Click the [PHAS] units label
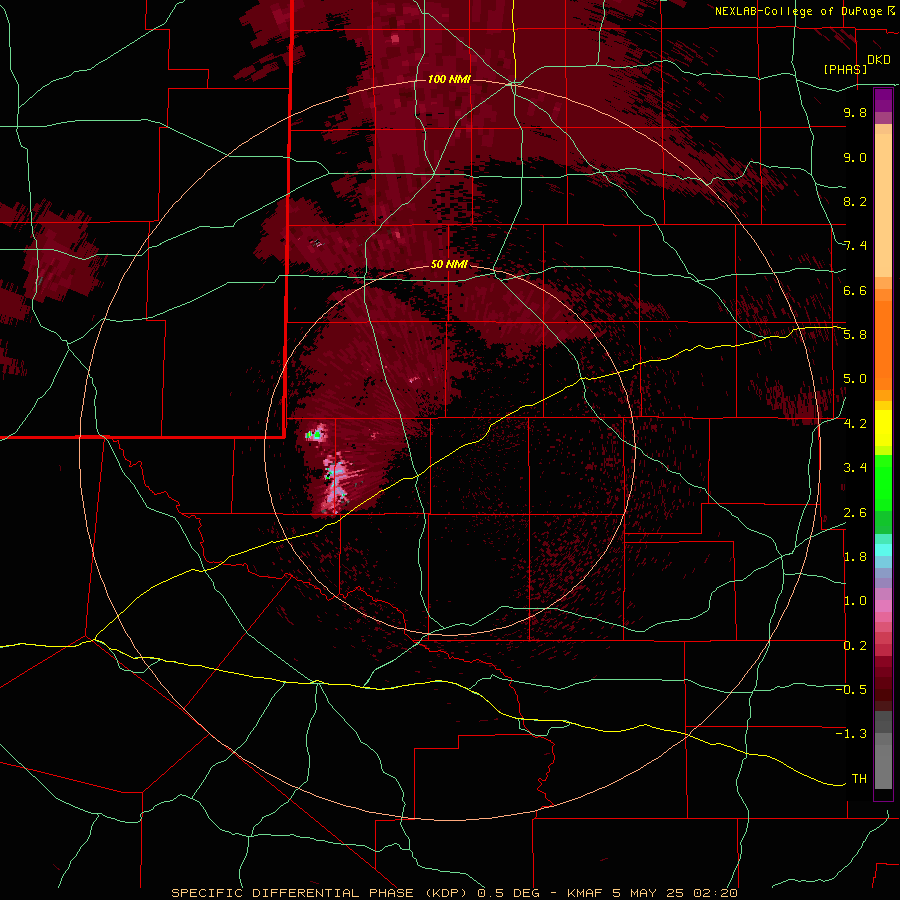Image resolution: width=900 pixels, height=900 pixels. [845, 69]
